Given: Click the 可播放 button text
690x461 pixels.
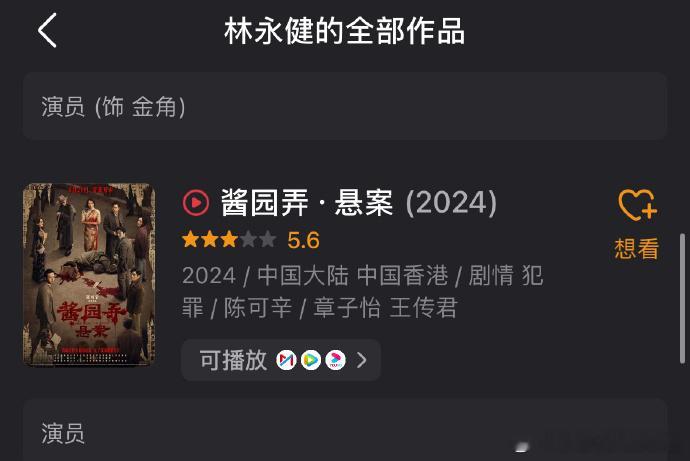Looking at the screenshot, I should (233, 360).
